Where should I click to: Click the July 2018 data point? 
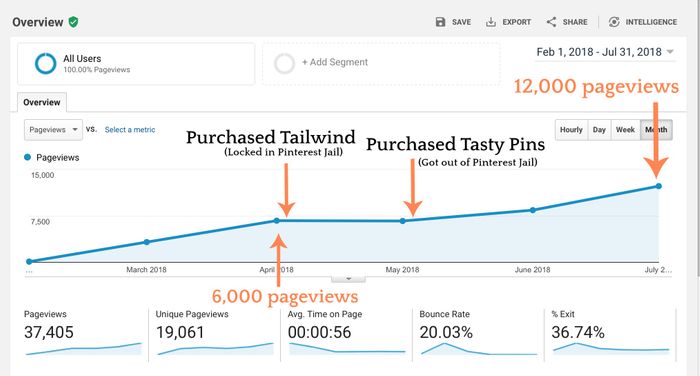point(658,186)
